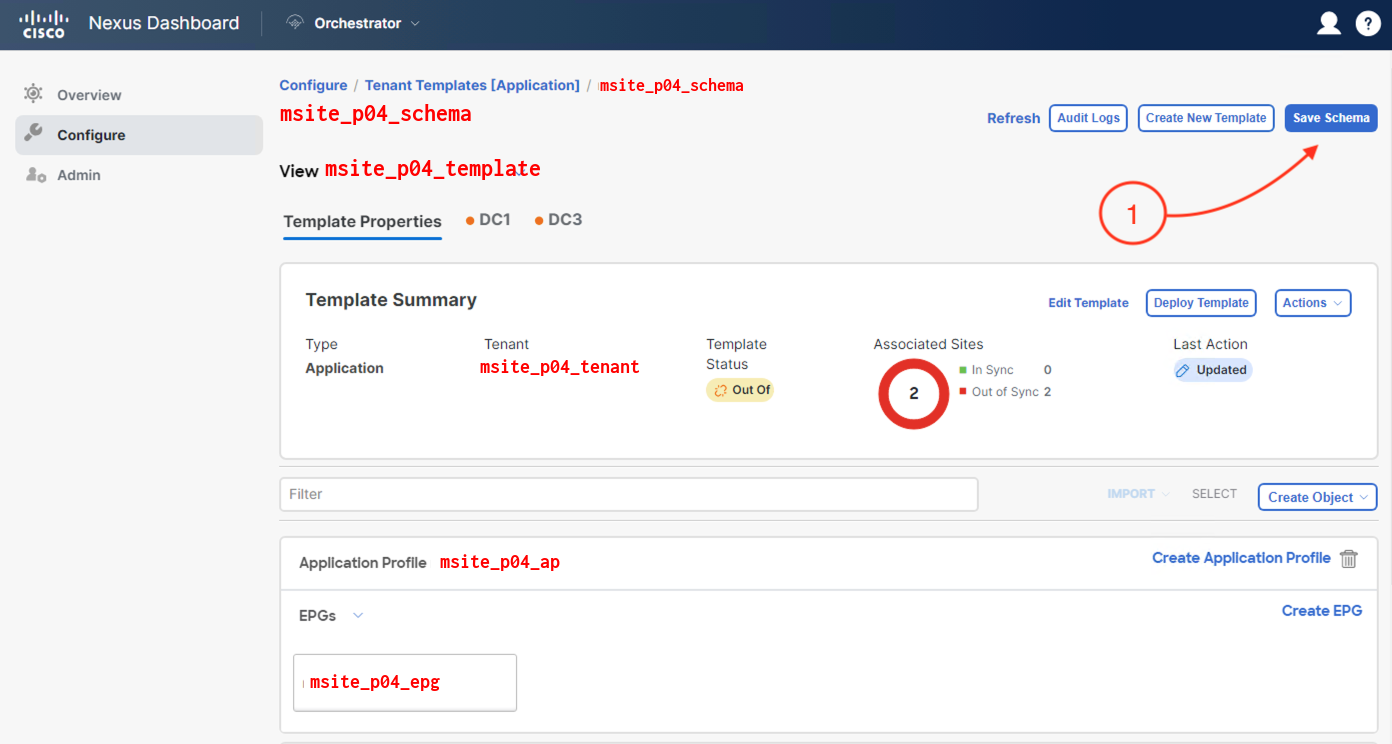Viewport: 1392px width, 744px height.
Task: Open the user profile icon
Action: pyautogui.click(x=1328, y=24)
